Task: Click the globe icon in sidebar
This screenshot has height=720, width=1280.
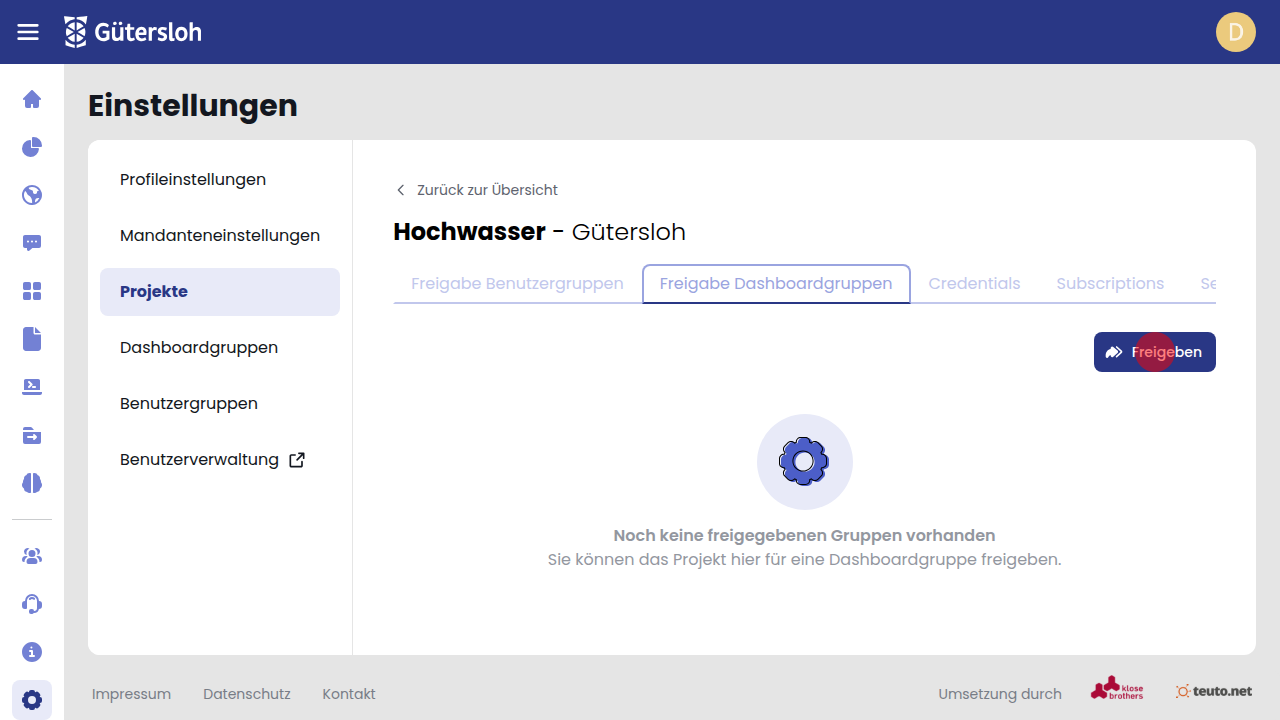Action: [x=32, y=195]
